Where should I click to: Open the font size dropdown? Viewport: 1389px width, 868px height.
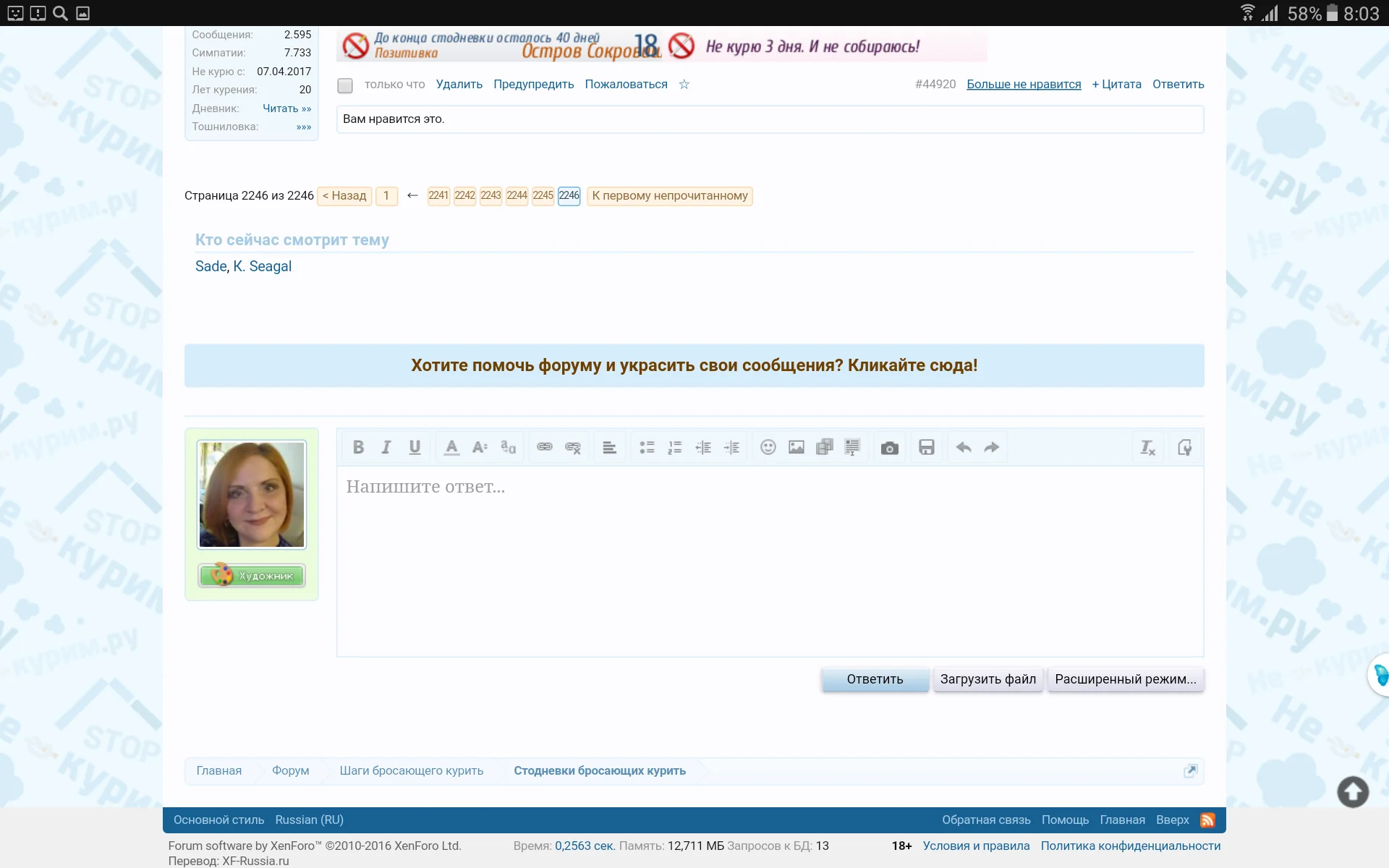click(480, 447)
